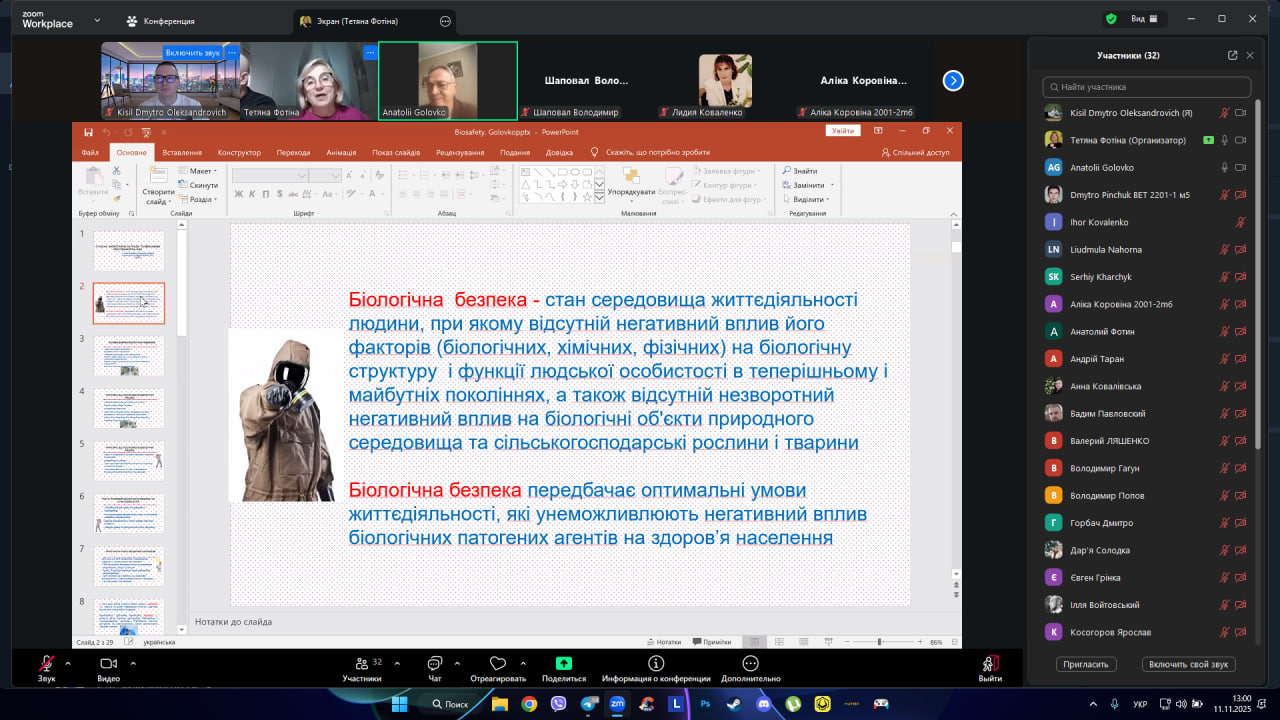Click the Leave (Выйти) meeting icon
The image size is (1280, 720).
click(x=990, y=664)
